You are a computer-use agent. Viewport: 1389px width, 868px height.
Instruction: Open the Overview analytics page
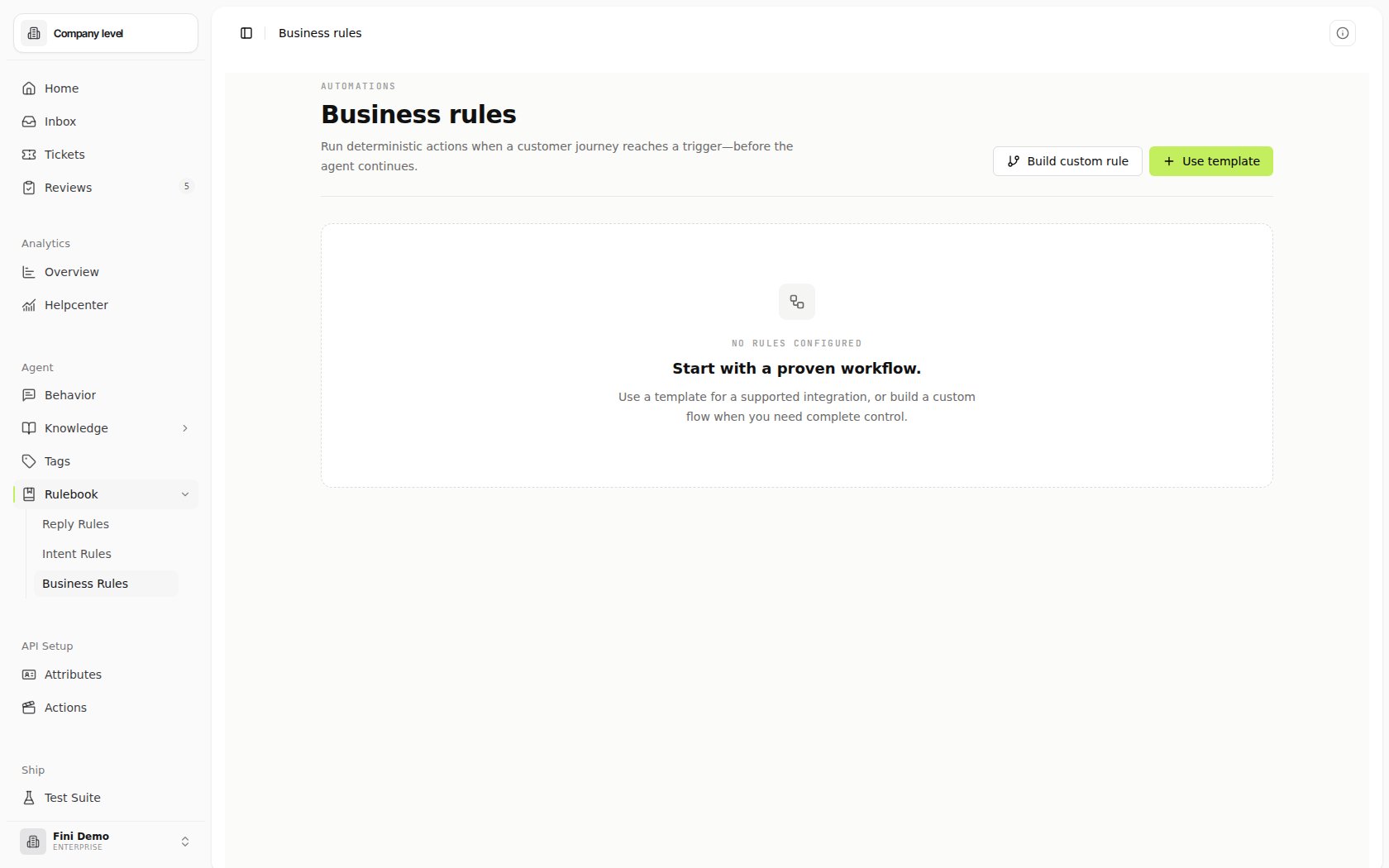click(106, 272)
